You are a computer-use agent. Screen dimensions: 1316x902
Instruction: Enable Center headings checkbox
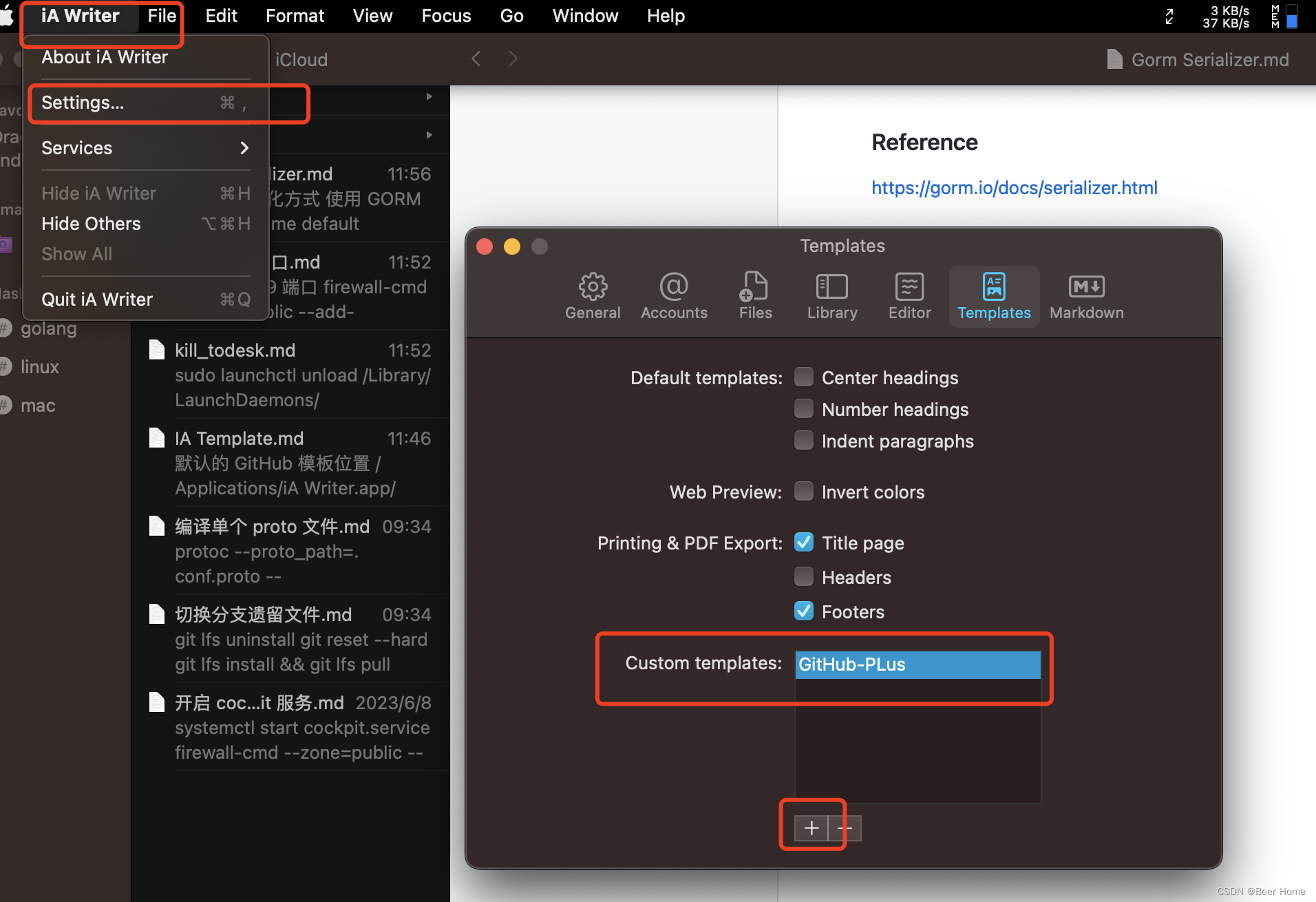point(803,377)
